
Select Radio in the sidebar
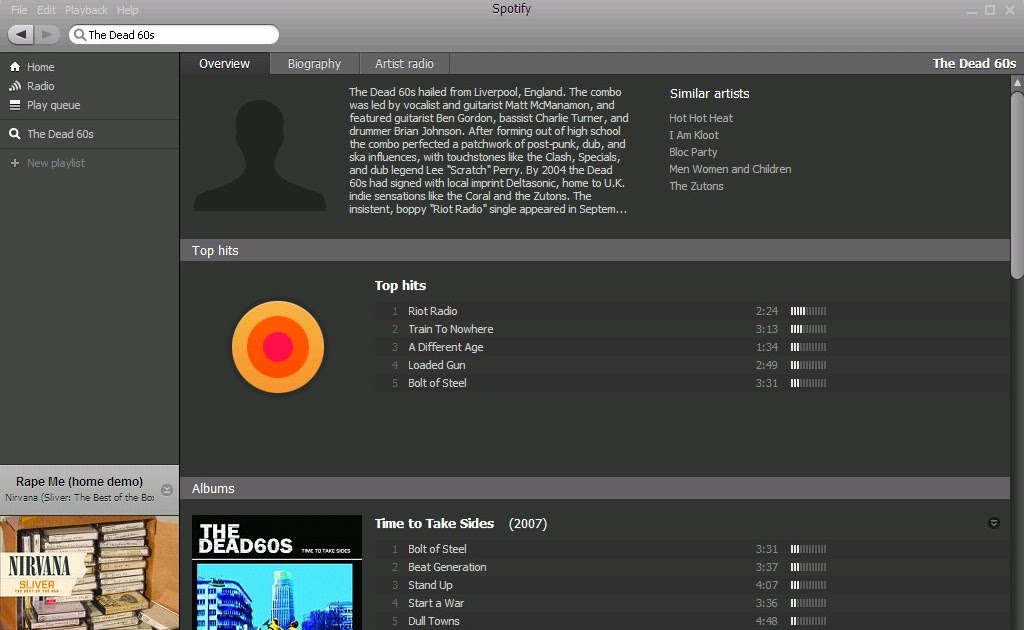40,86
